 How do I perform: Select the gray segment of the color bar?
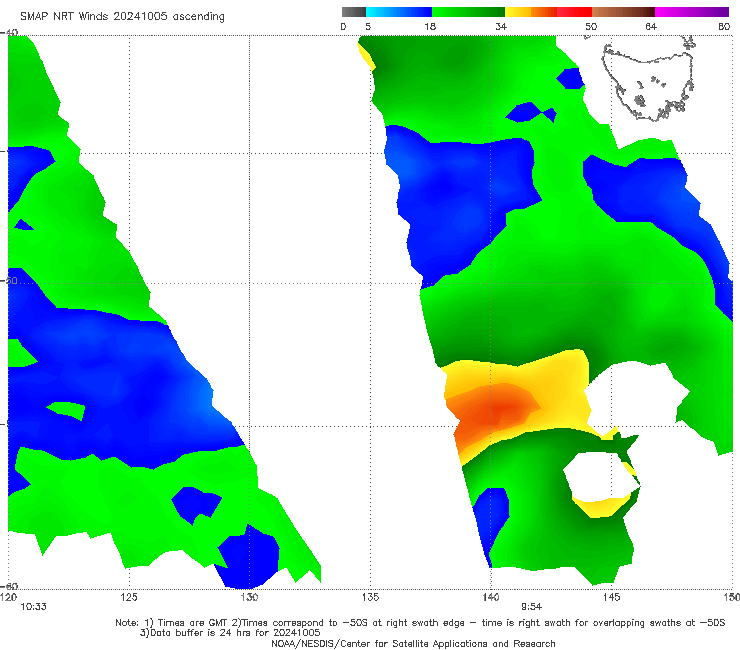pos(353,12)
